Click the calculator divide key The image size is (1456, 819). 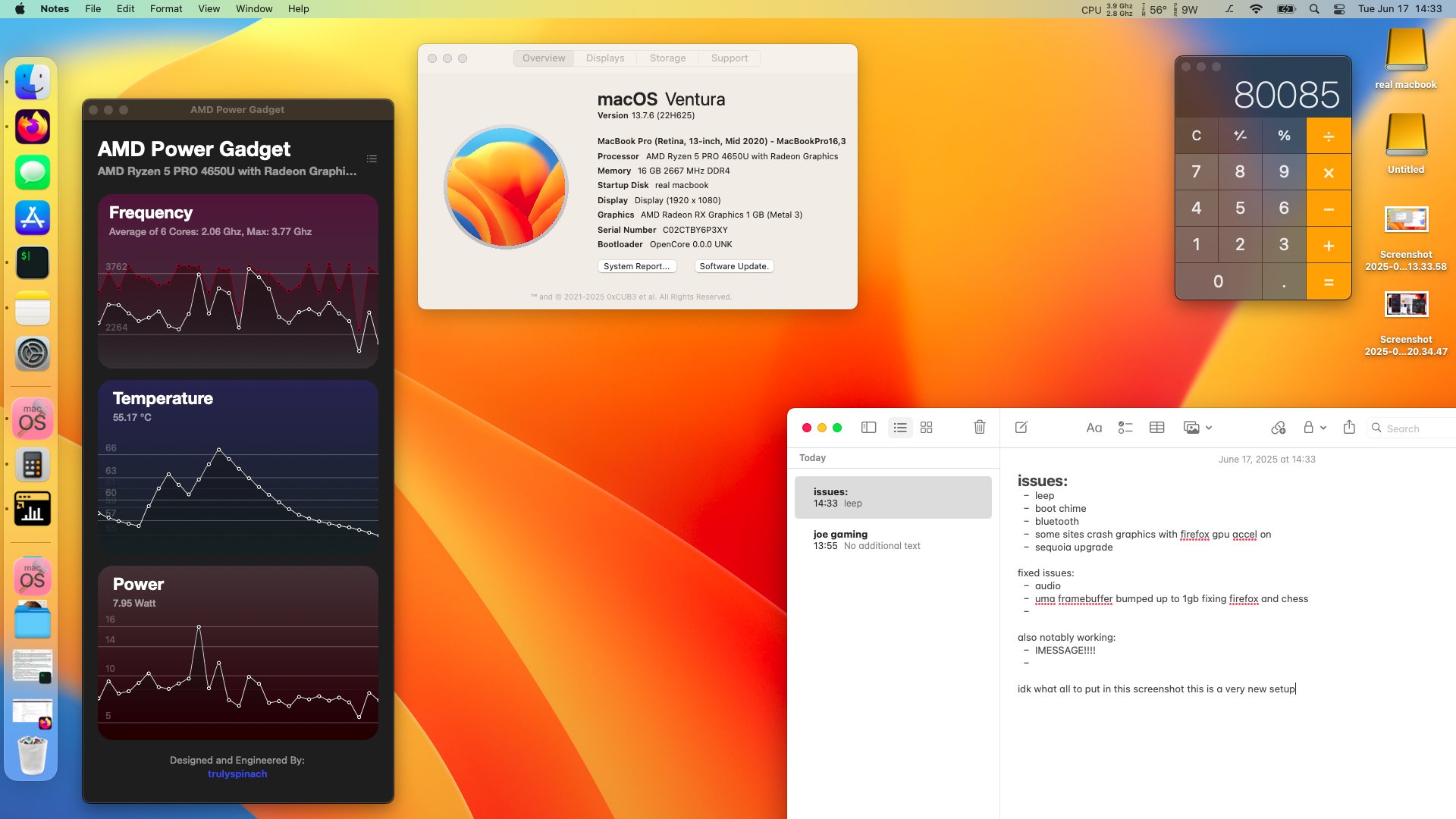pyautogui.click(x=1329, y=136)
